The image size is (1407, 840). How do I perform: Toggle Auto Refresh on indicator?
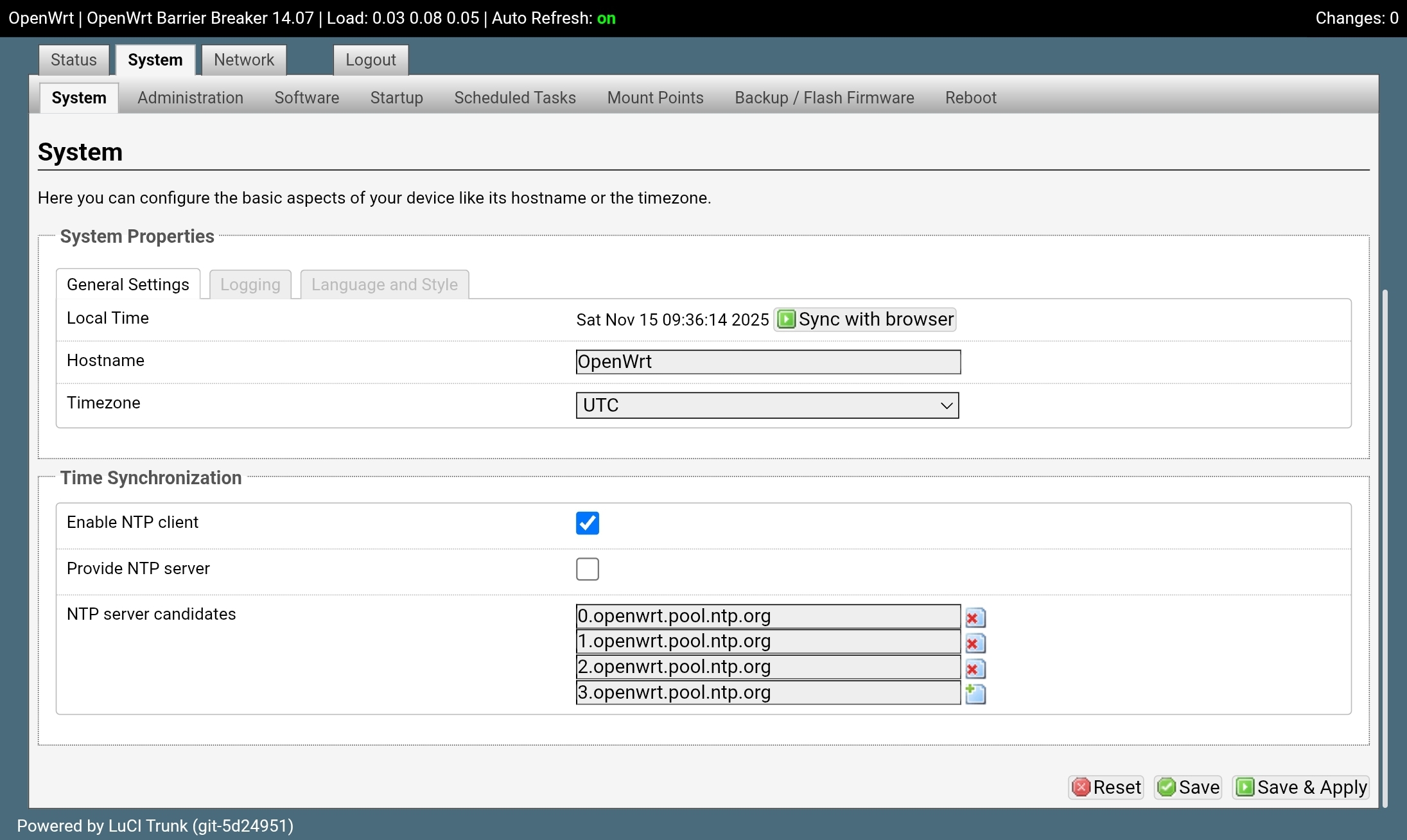pos(606,18)
